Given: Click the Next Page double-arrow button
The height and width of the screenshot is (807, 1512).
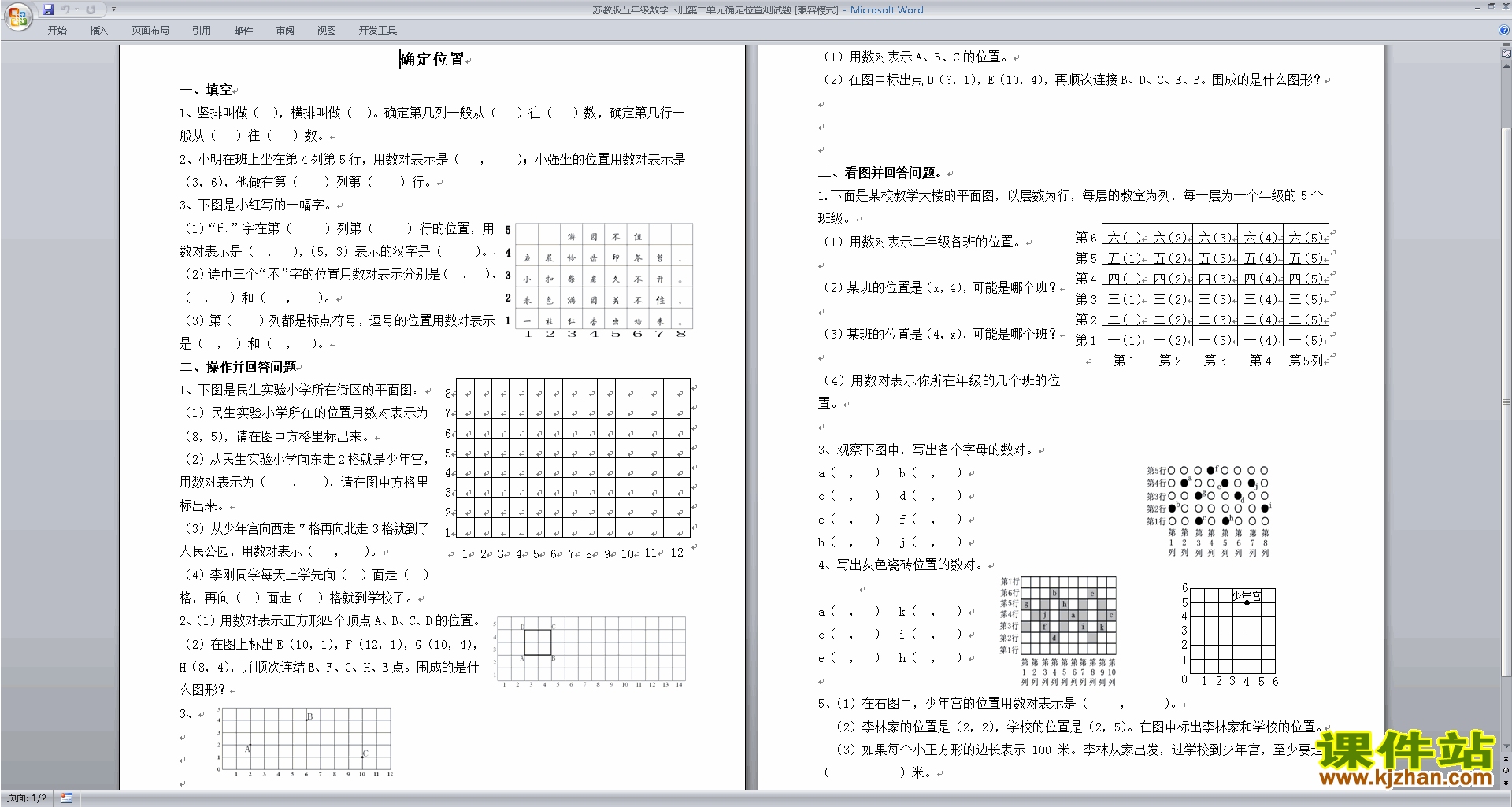Looking at the screenshot, I should point(1506,783).
